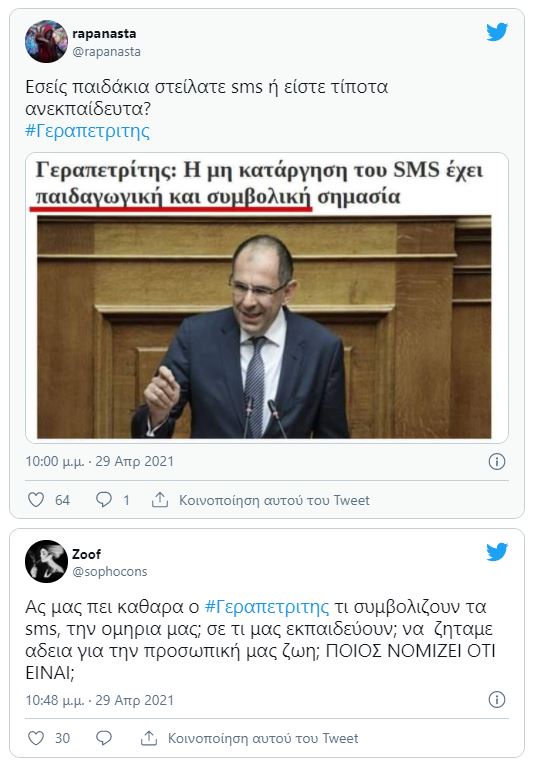Click the 10:48 μ.μ. · 29 Απρ 2021 timestamp
The height and width of the screenshot is (763, 536).
99,700
